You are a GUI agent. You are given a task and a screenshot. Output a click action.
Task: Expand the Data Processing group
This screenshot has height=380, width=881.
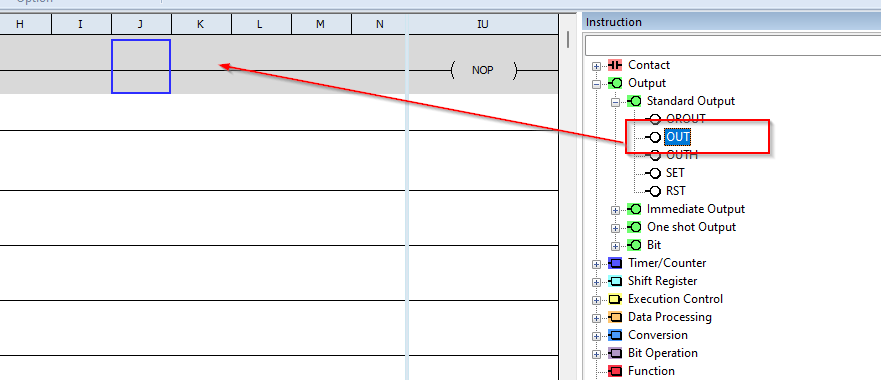pos(596,318)
